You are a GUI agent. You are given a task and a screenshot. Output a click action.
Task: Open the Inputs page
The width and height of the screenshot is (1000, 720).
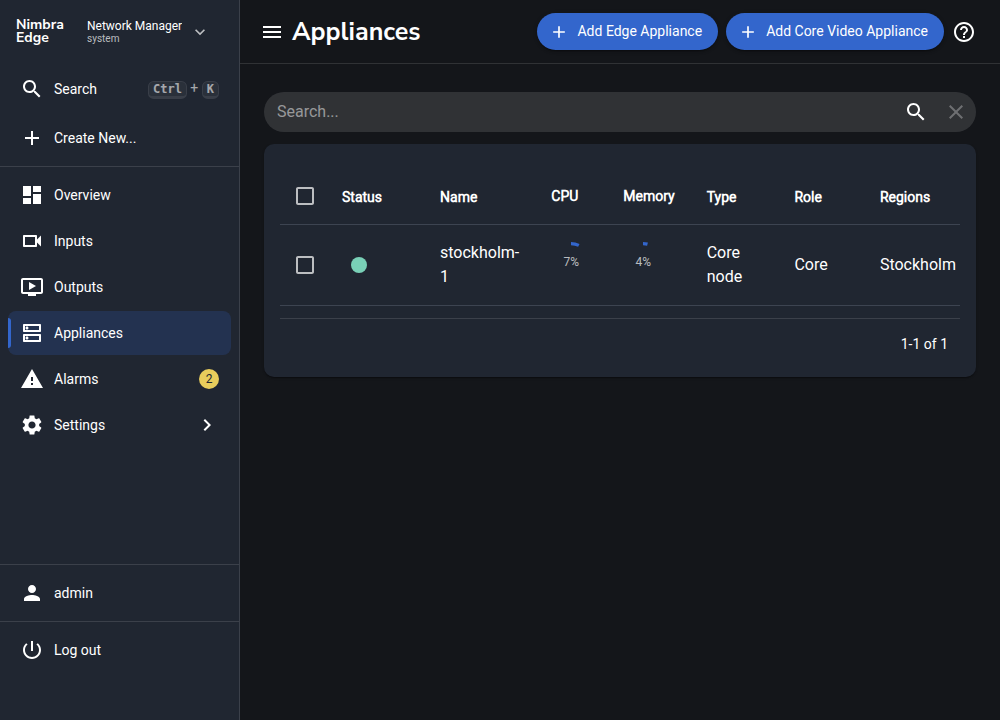pyautogui.click(x=119, y=241)
